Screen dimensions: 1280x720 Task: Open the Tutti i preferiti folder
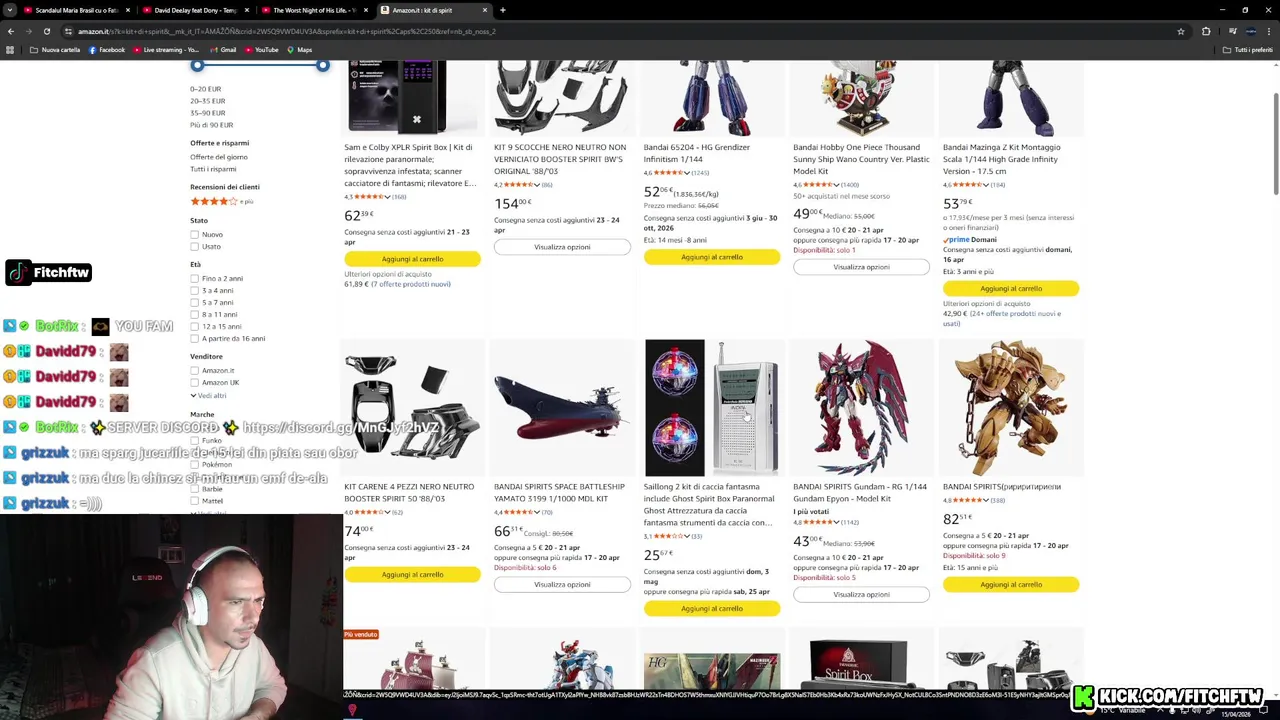(1248, 50)
